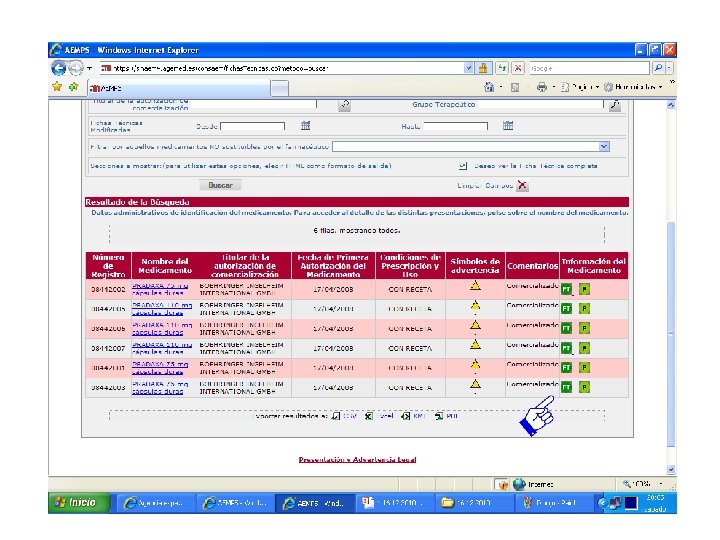Screen dimensions: 720x540
Task: Click the address bar URL field
Action: point(281,68)
